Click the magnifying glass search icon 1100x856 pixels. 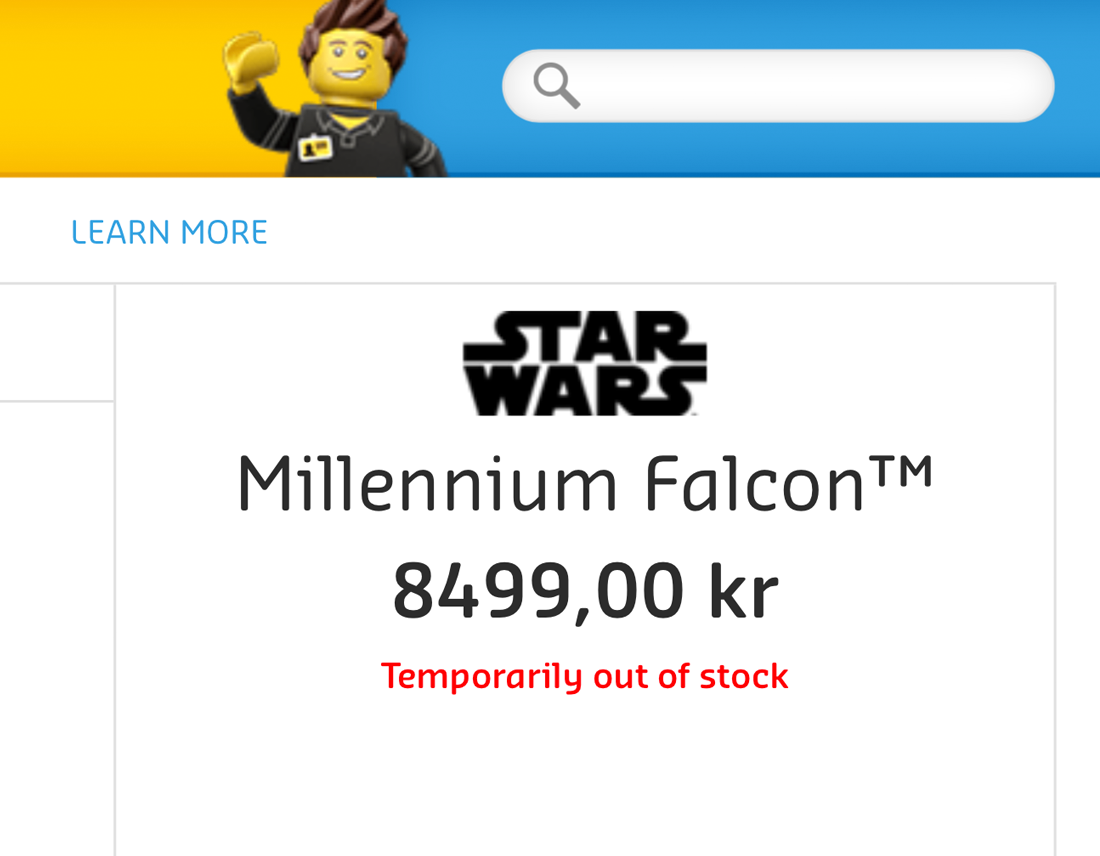tap(556, 86)
